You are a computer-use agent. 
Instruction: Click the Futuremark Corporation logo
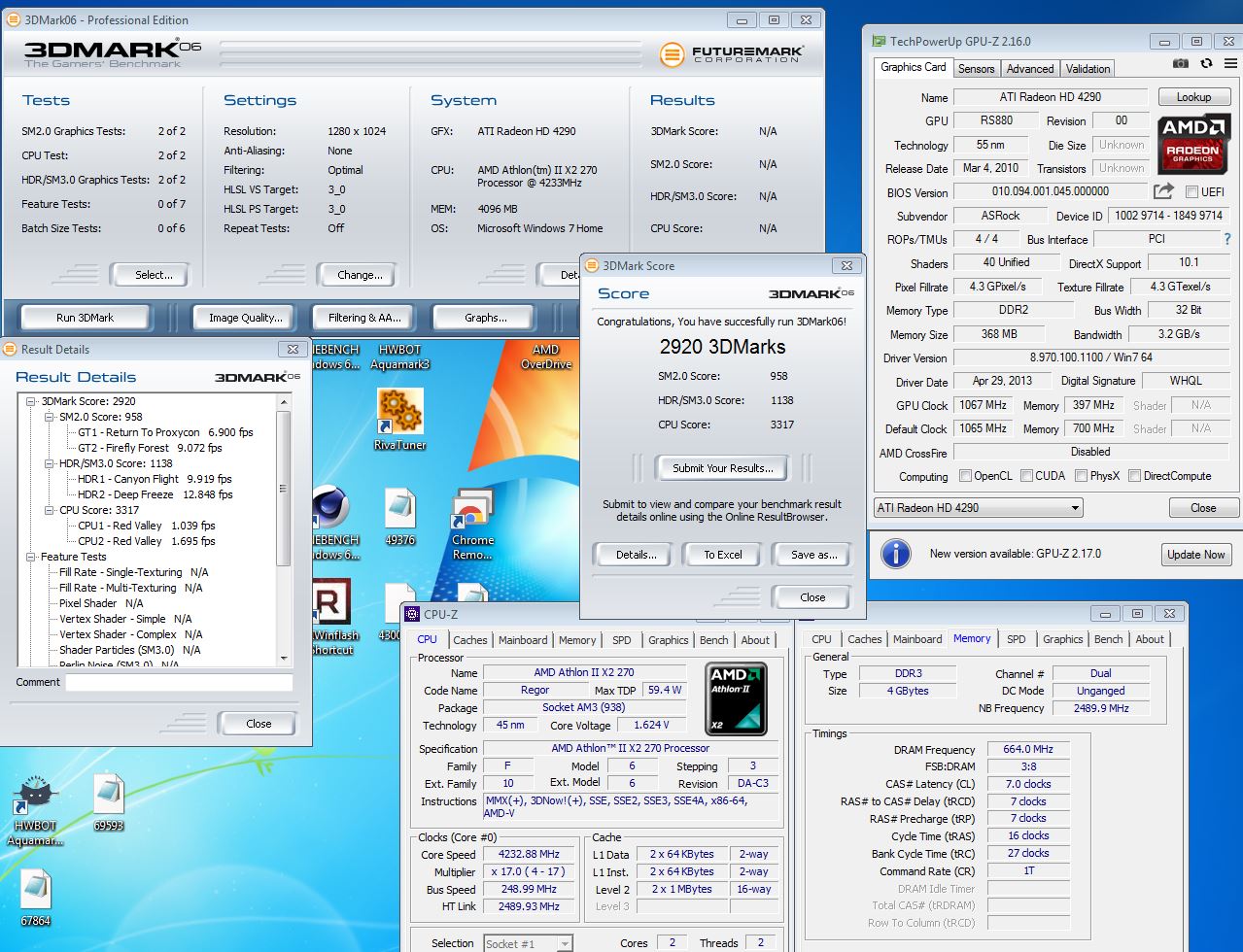731,54
